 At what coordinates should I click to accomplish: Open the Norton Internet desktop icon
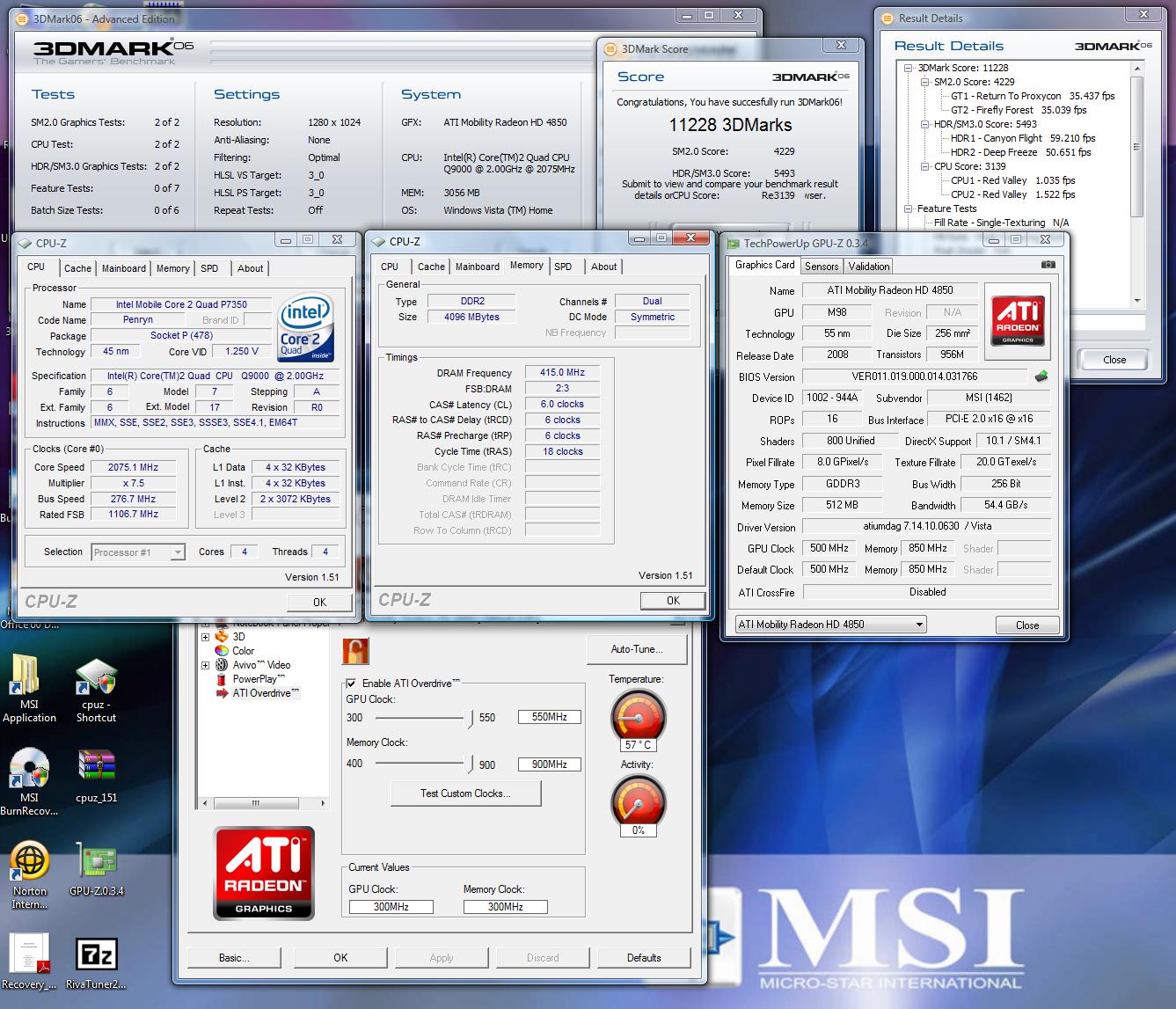pyautogui.click(x=29, y=875)
